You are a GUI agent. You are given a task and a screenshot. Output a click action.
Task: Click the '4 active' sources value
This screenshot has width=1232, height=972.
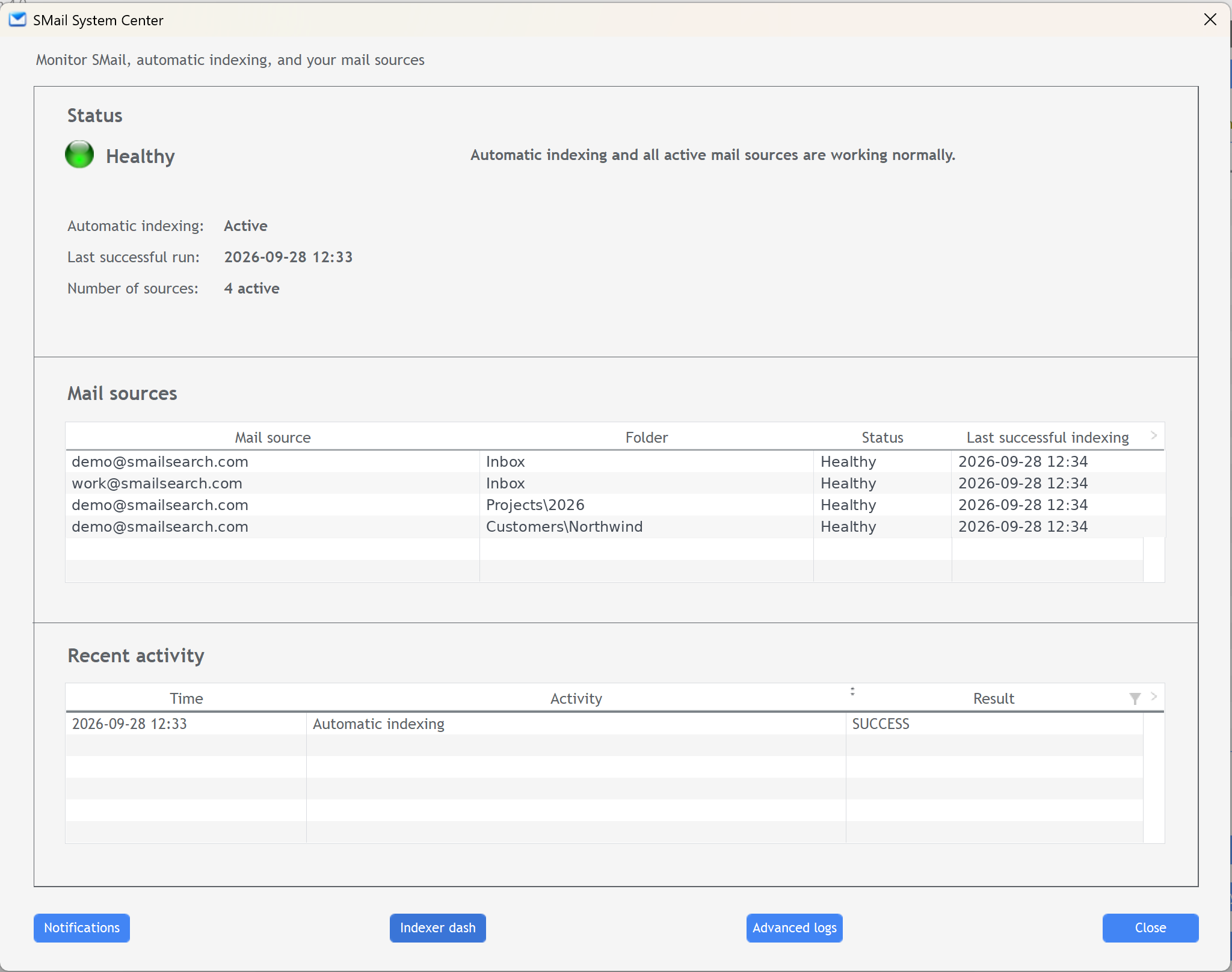tap(251, 288)
